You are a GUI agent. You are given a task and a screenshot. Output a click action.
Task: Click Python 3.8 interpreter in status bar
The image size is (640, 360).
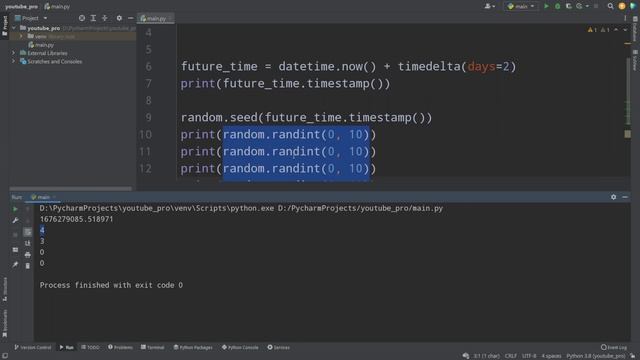click(596, 356)
